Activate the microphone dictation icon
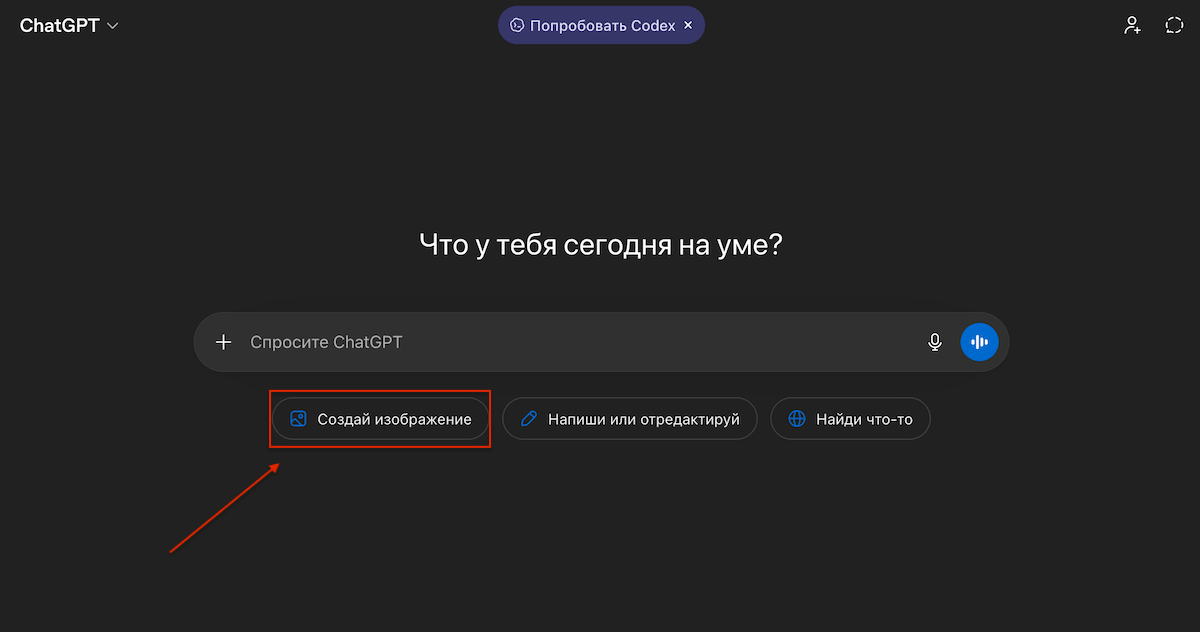Viewport: 1200px width, 632px height. point(935,342)
